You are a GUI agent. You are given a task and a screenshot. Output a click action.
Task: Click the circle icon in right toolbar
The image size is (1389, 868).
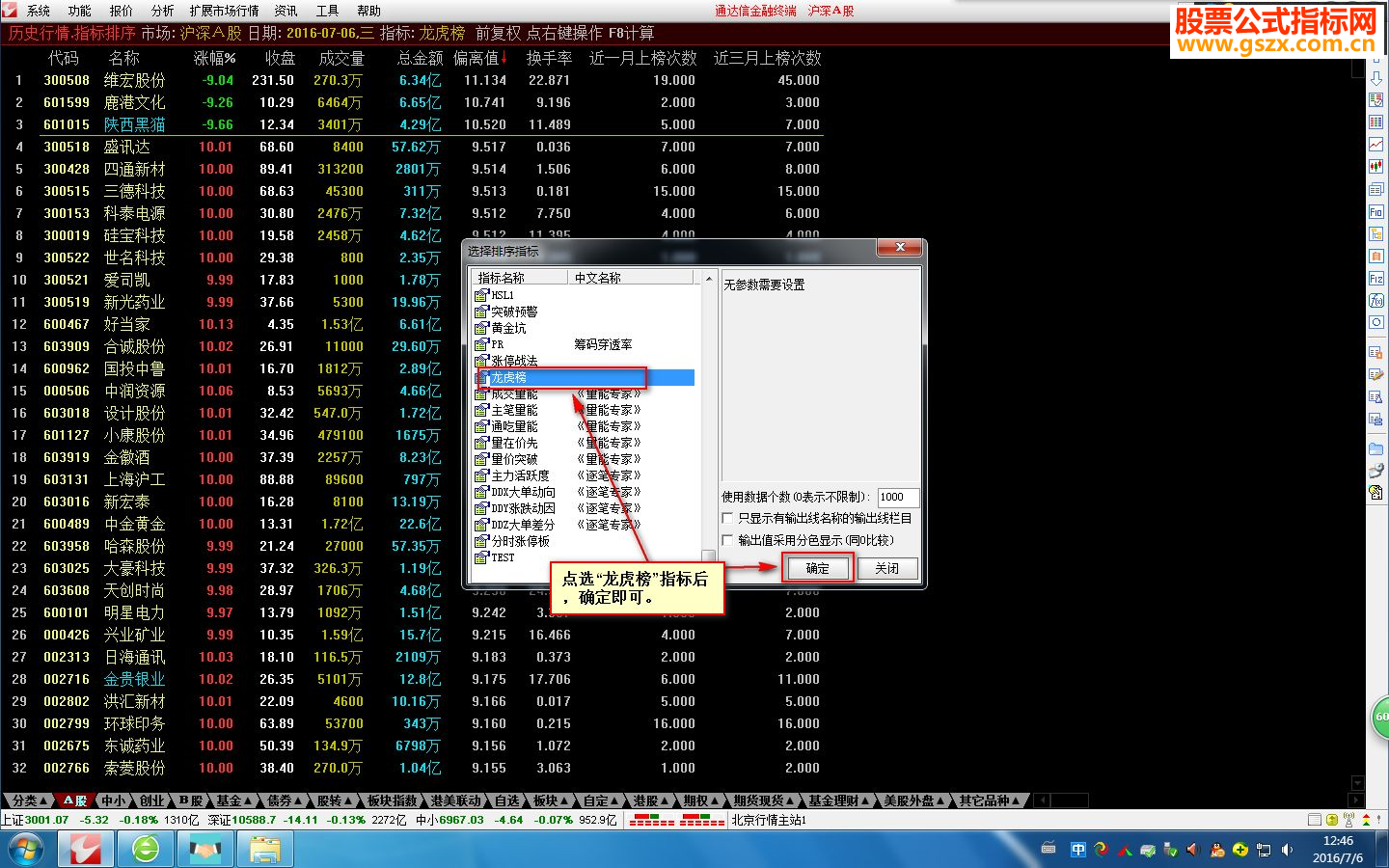pos(1376,323)
